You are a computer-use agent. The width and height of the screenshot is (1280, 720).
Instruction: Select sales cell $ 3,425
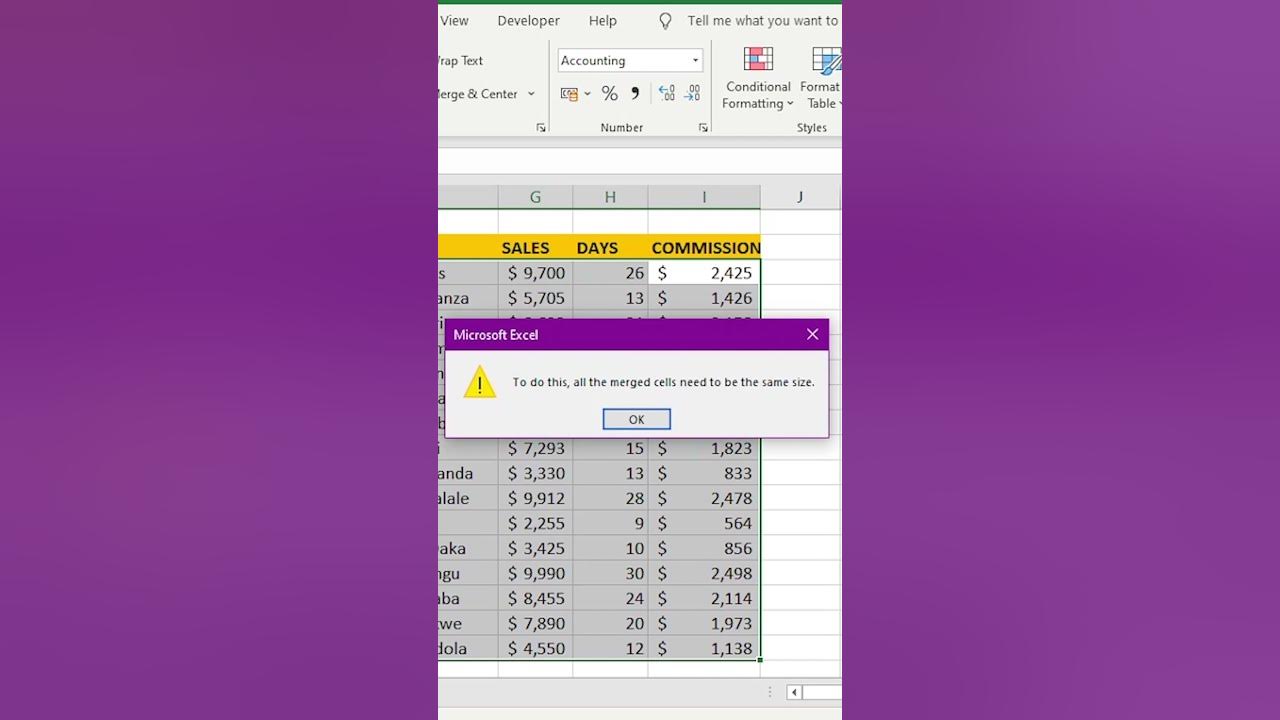pos(535,548)
